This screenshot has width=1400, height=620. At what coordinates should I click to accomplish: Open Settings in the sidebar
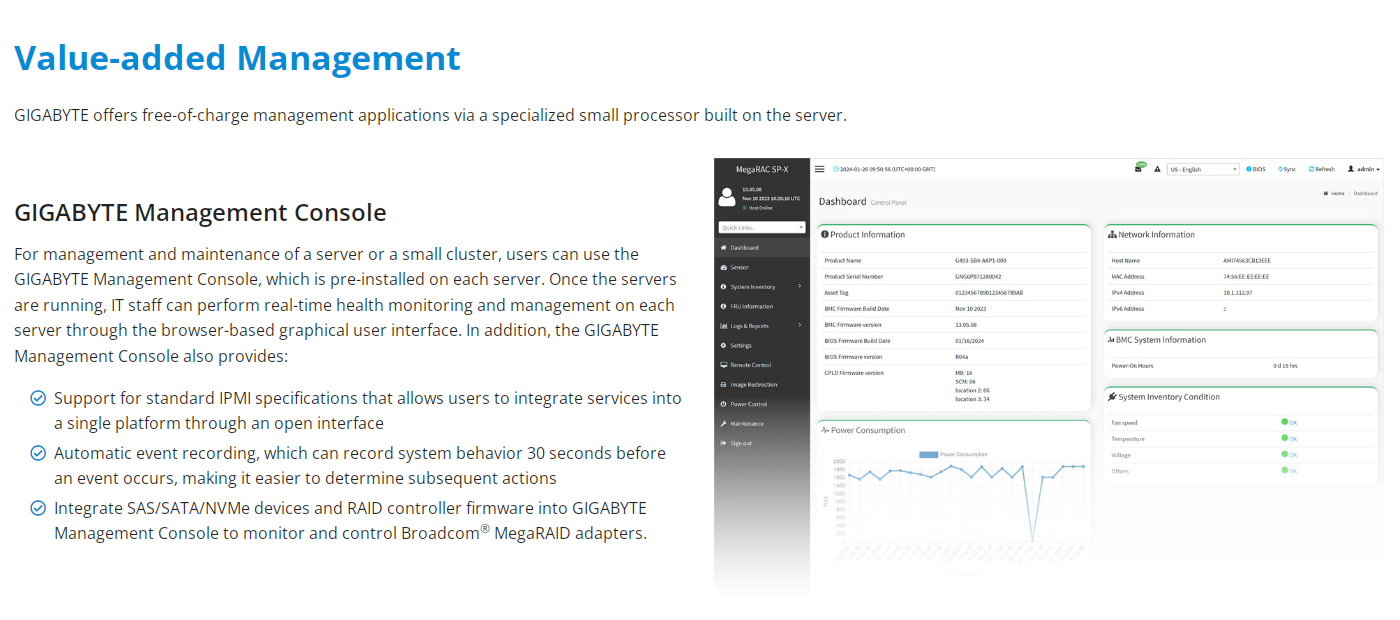pos(762,345)
